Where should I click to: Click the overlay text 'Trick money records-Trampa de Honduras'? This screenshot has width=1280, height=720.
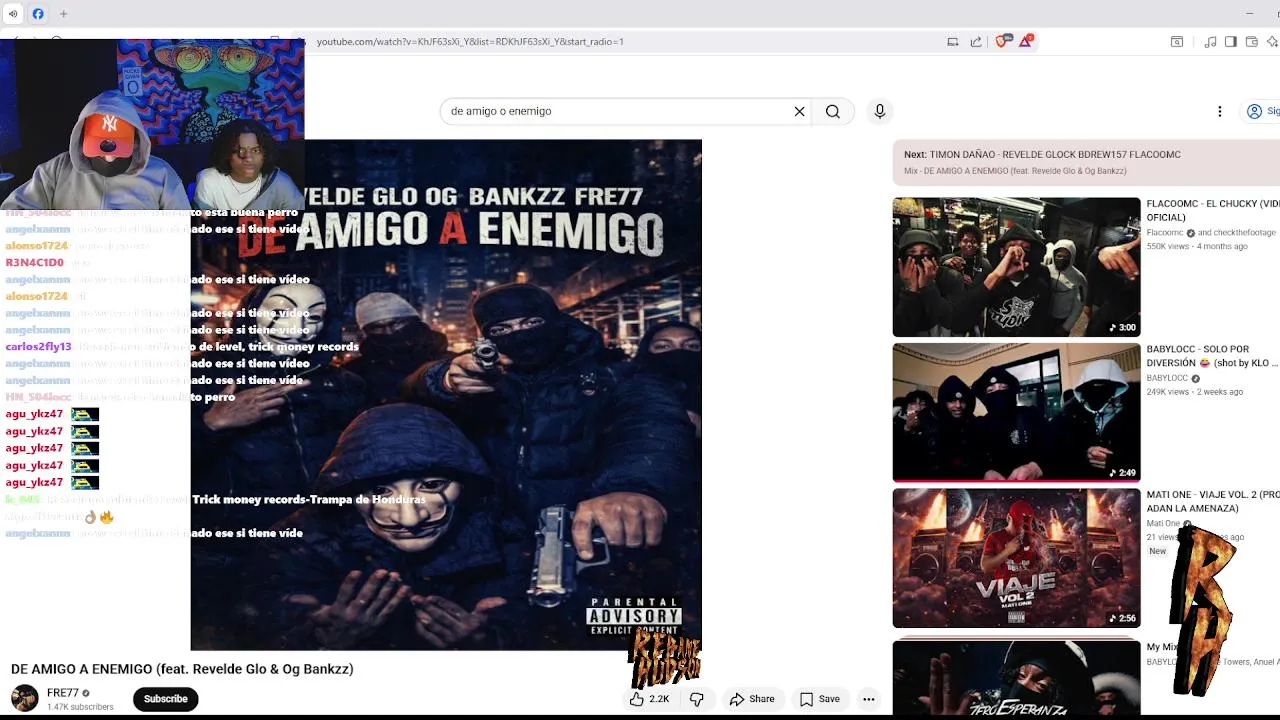(309, 499)
